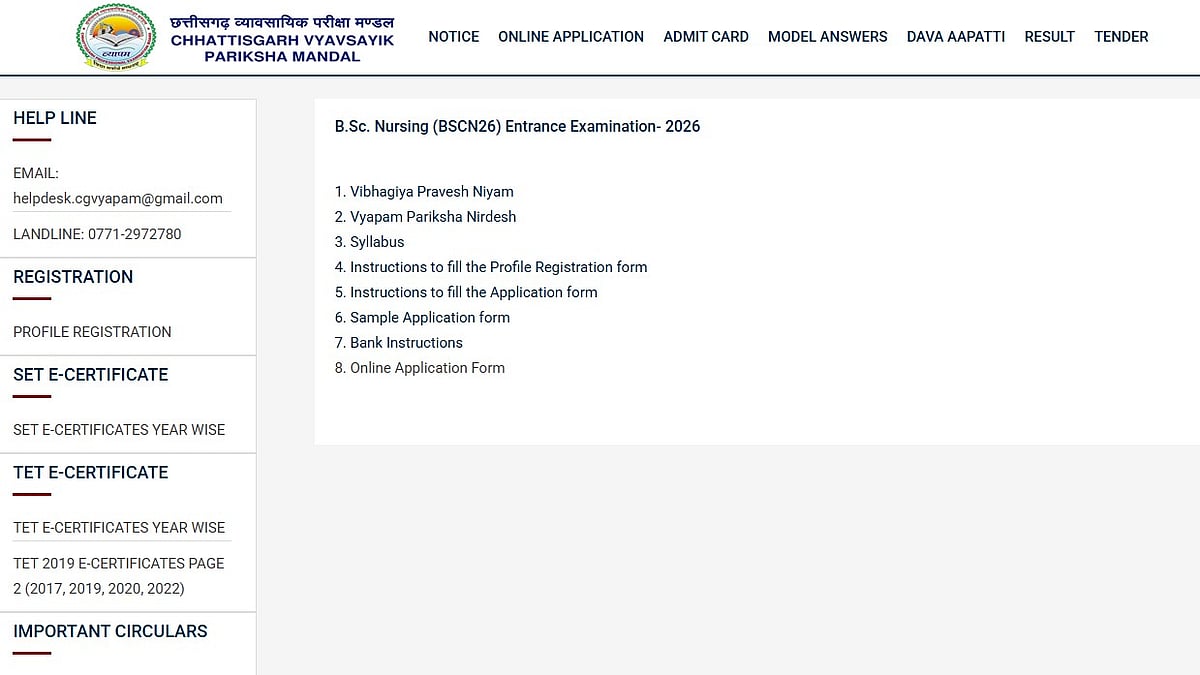Open TET 2019 E-CERTIFICATES PAGE 2 link
Image resolution: width=1200 pixels, height=675 pixels.
[118, 576]
